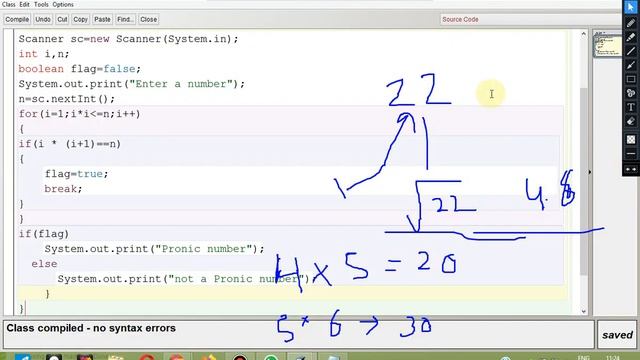
Task: Place cursor on 'Scanner sc=new Scanner(System.in);' line
Action: (128, 39)
